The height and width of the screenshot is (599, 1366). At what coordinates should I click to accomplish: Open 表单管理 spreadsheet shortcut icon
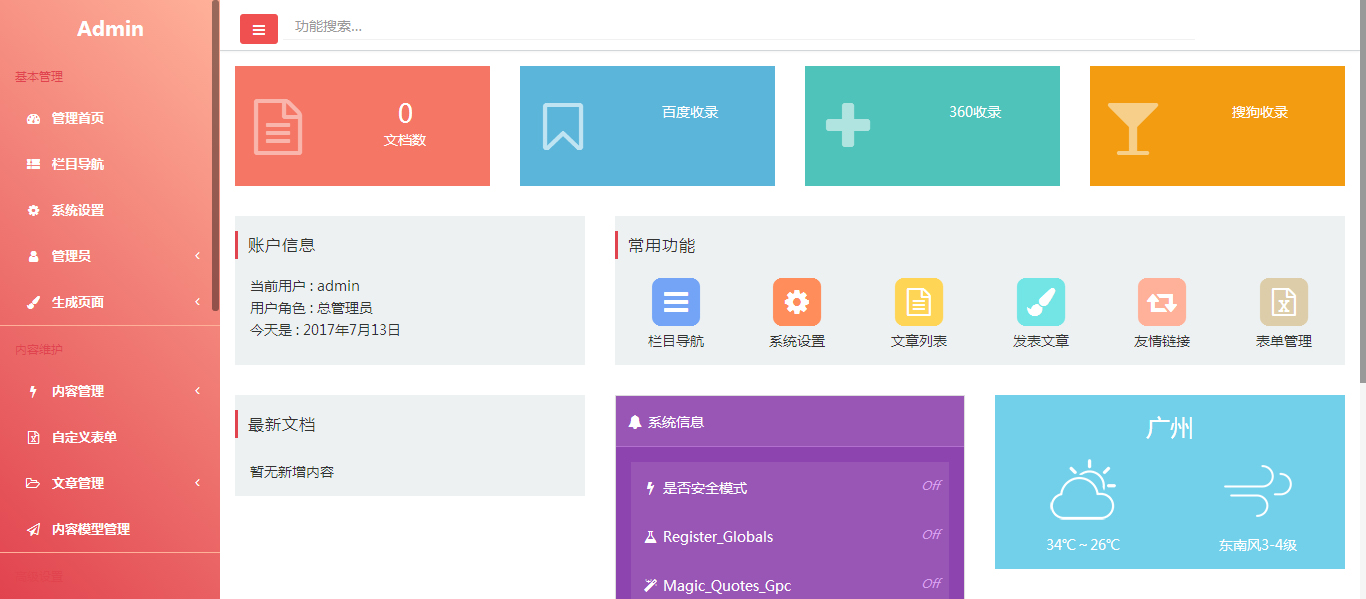1284,302
